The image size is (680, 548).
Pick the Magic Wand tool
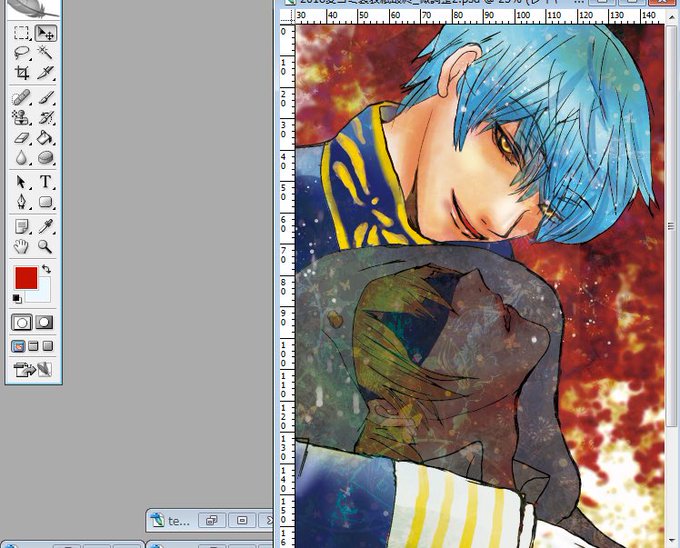click(46, 53)
